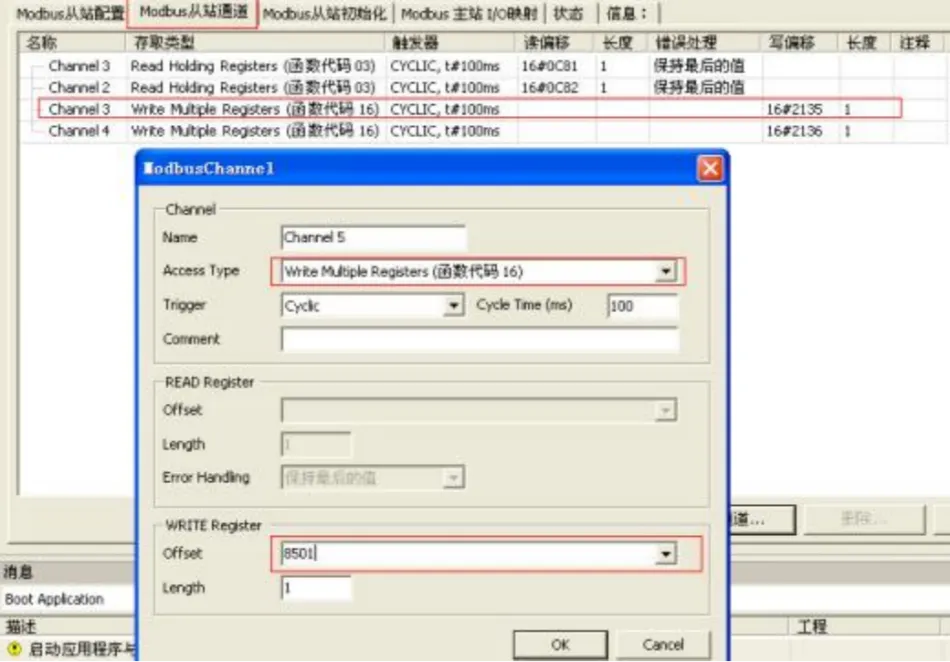Open the 状态 tab
Screen dimensions: 950x662
point(568,13)
